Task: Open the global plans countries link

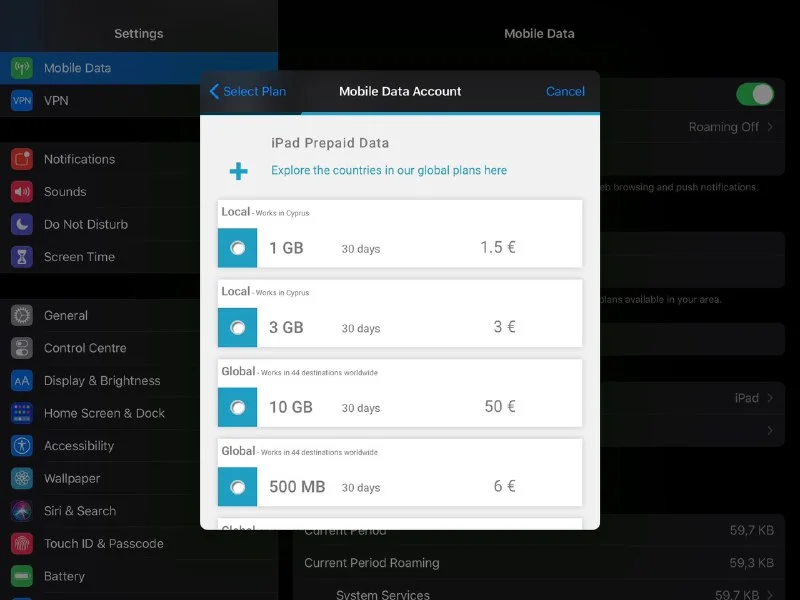Action: pos(388,171)
